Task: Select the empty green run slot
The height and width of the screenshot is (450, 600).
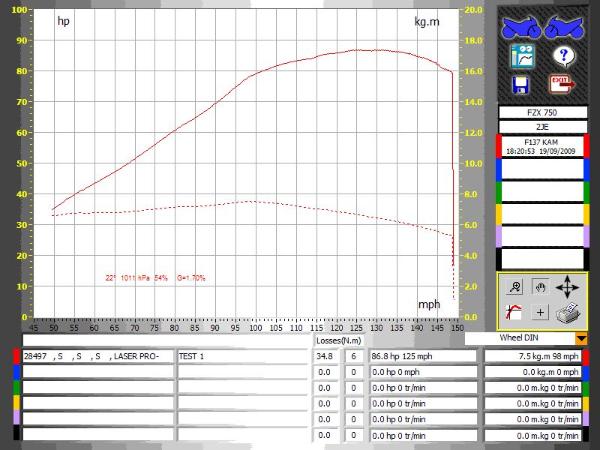Action: pos(541,192)
